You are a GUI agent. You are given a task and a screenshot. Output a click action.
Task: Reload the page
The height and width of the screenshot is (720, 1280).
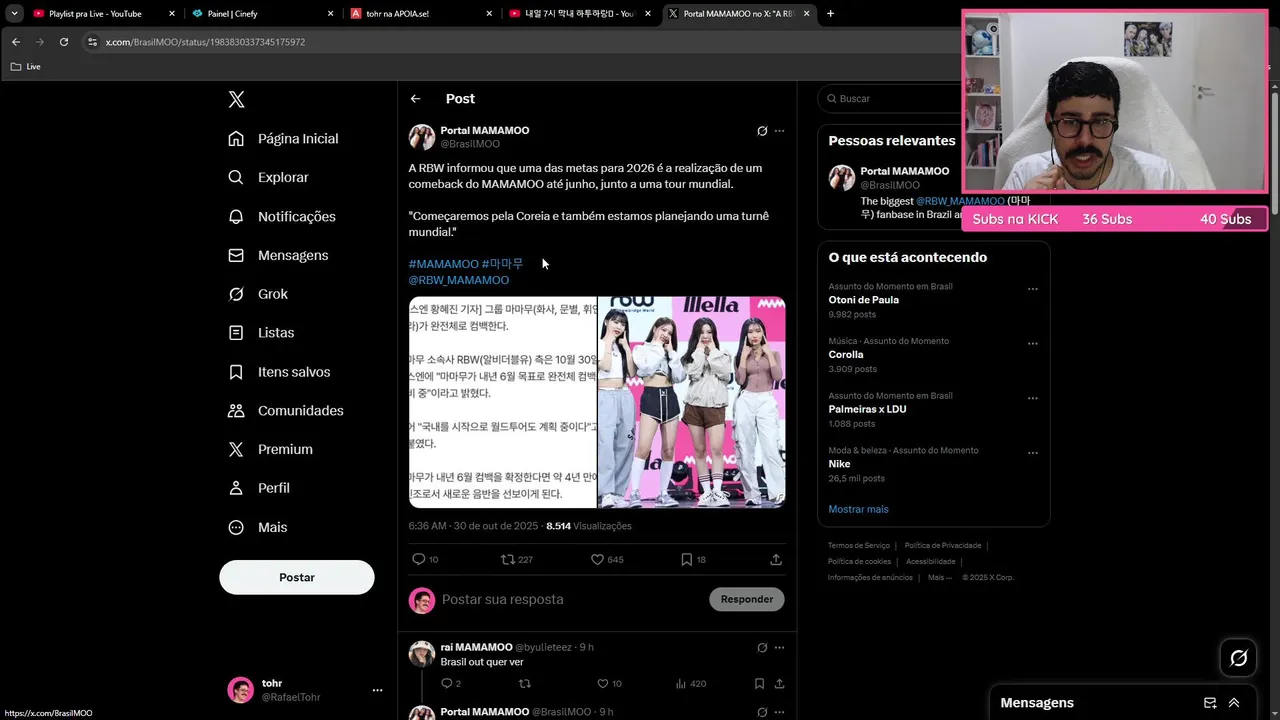[x=64, y=42]
